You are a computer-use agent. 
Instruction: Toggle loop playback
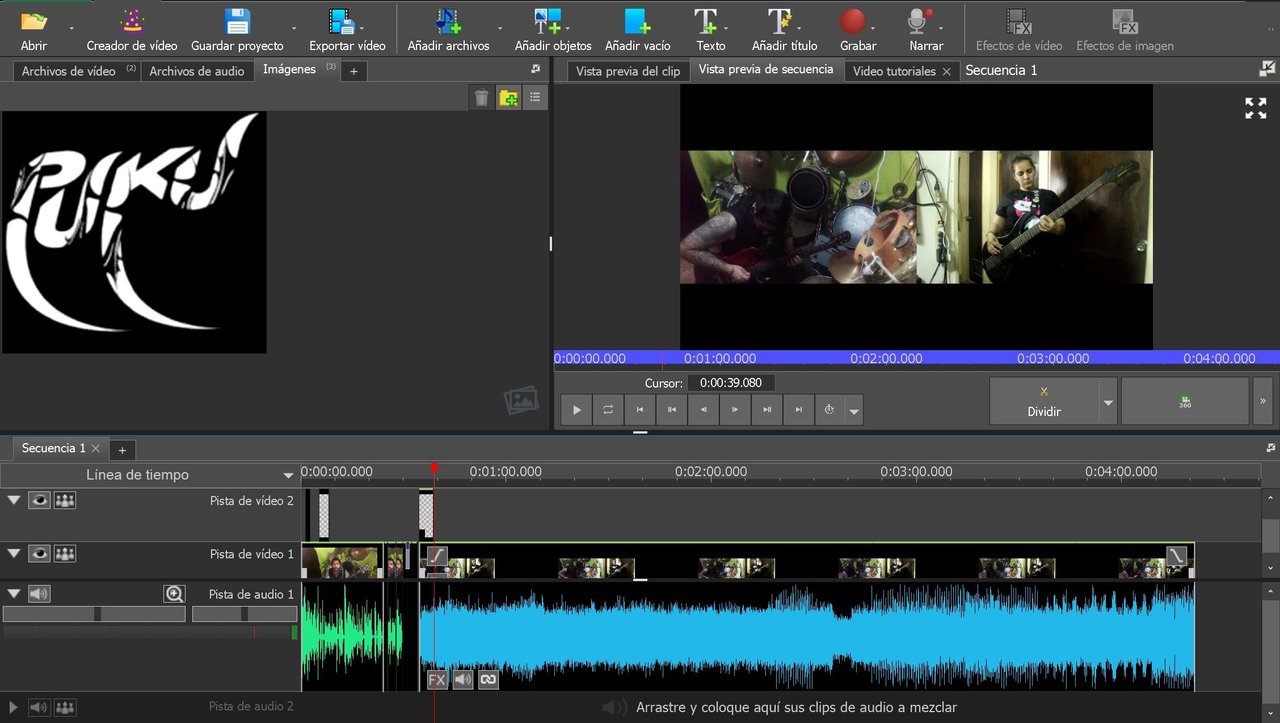click(608, 410)
